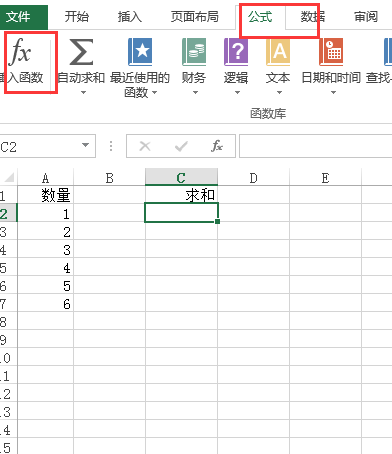Click the formula bar cancel X icon

tap(145, 146)
